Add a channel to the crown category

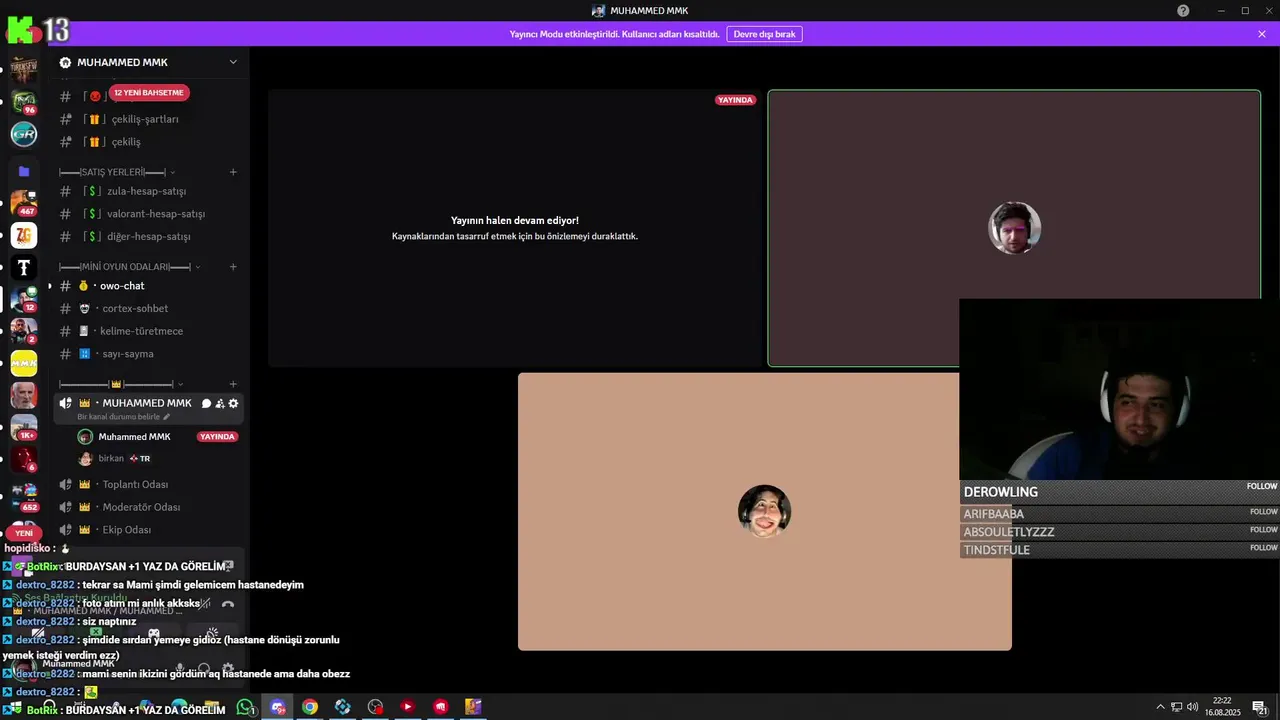(x=233, y=384)
